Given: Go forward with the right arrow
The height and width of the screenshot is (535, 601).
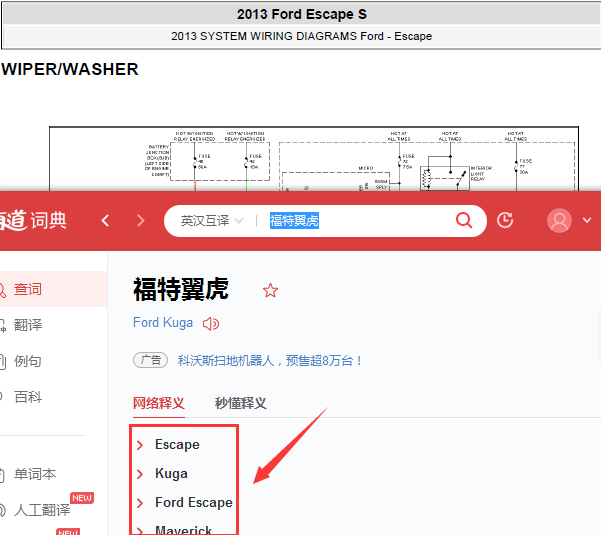Looking at the screenshot, I should [x=141, y=221].
